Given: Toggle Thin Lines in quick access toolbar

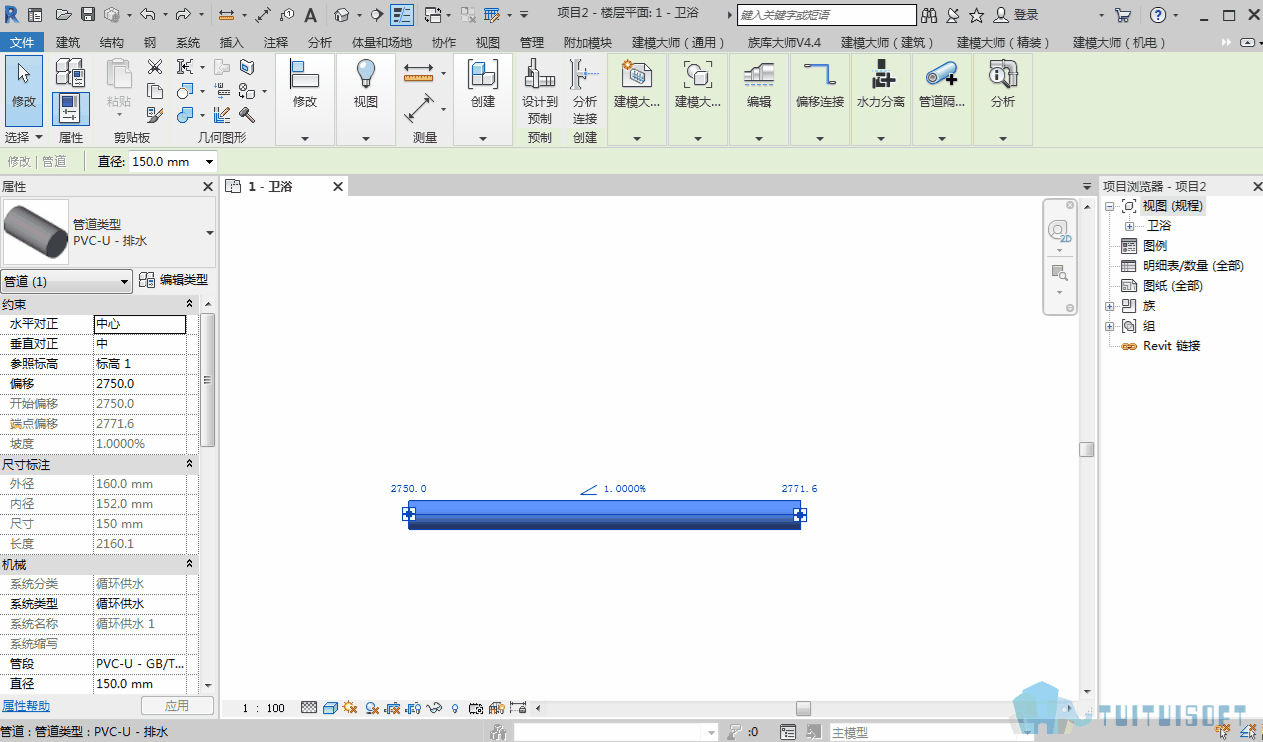Looking at the screenshot, I should pos(402,15).
